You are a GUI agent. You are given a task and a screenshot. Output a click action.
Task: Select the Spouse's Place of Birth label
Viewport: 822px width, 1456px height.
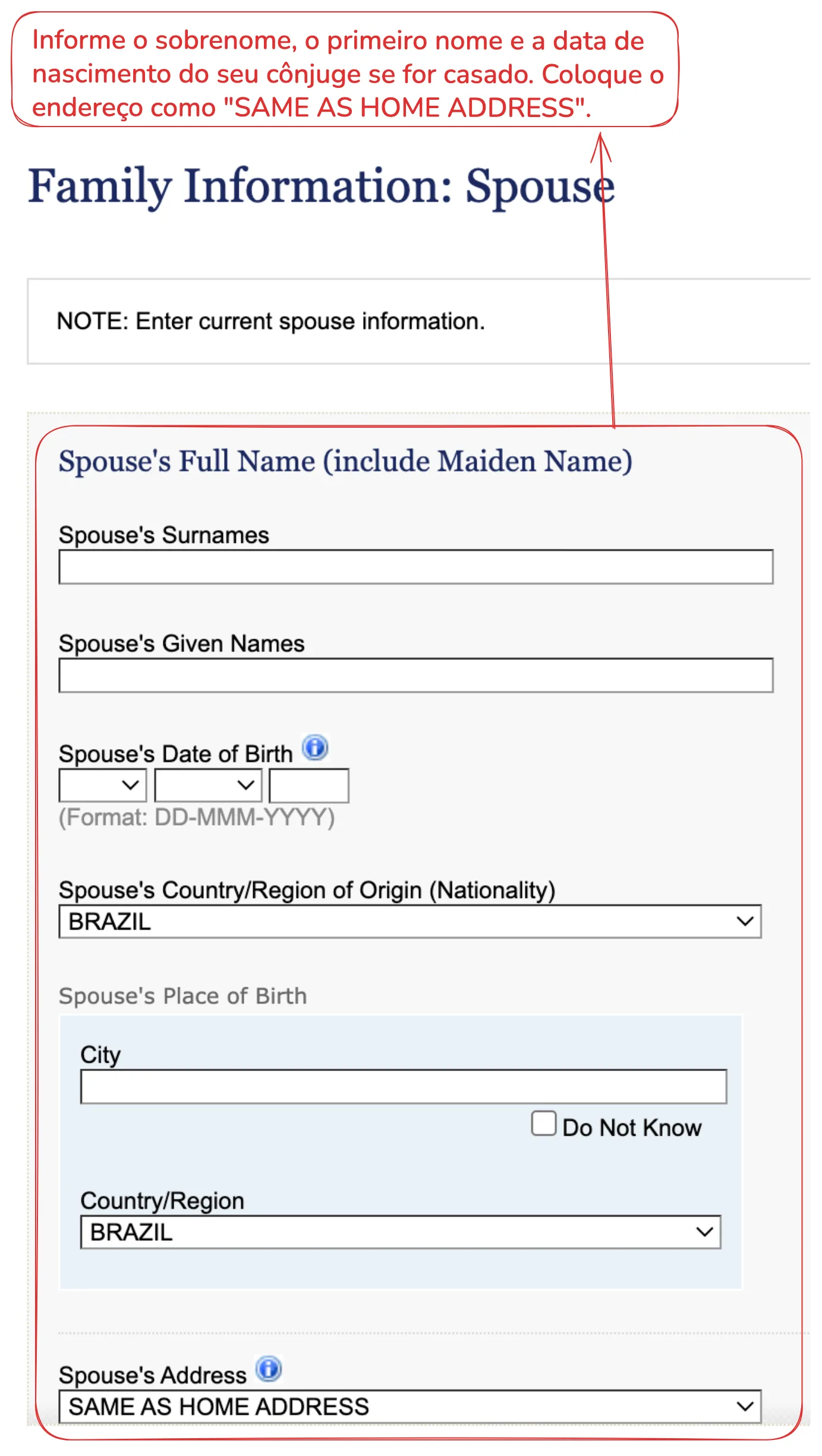[x=182, y=996]
